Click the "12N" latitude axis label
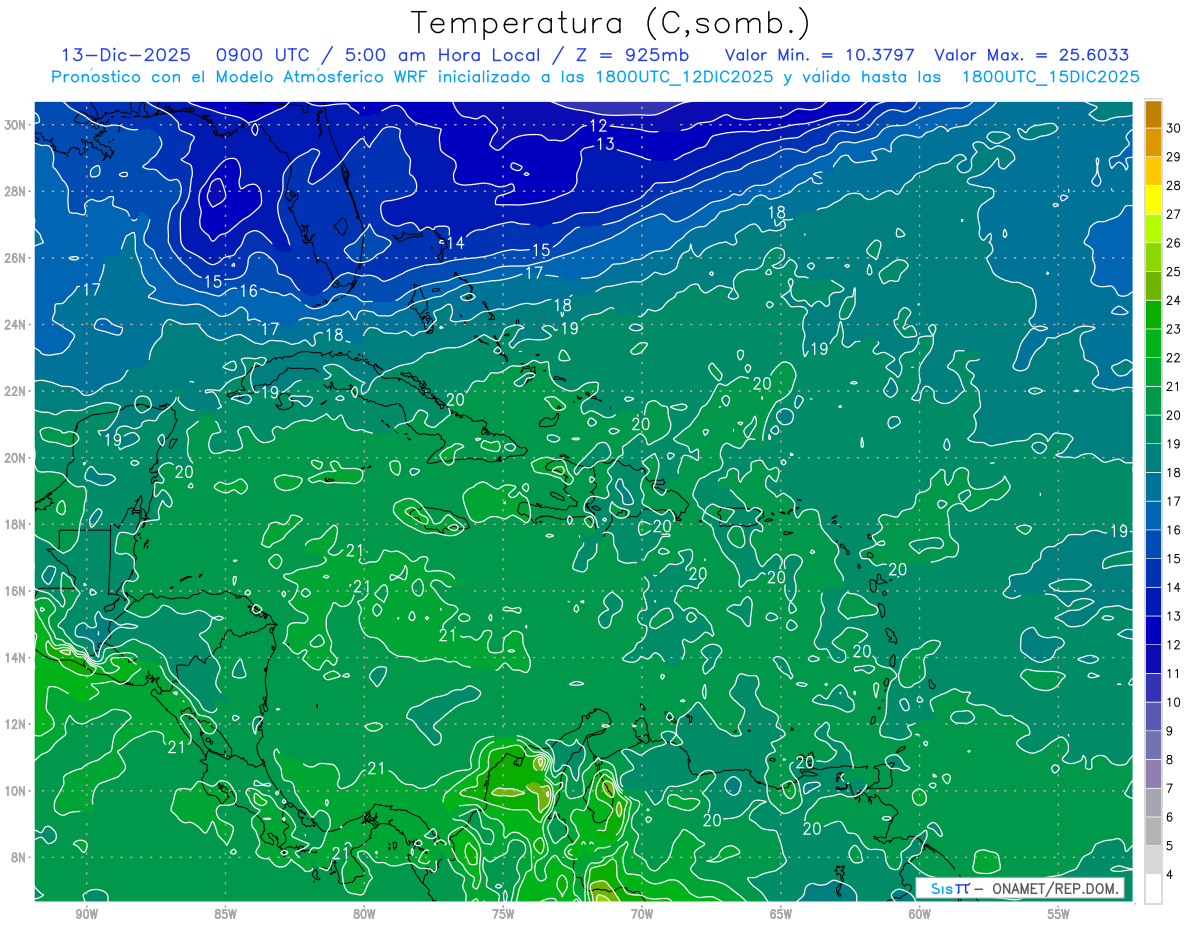Viewport: 1200px width, 927px height. (17, 724)
